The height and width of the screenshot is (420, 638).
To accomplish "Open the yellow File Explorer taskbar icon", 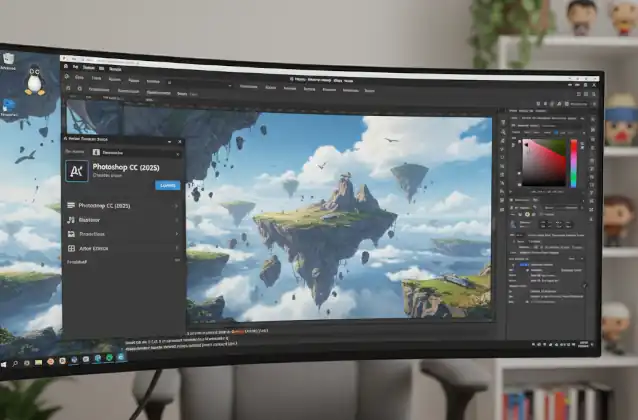I will (x=38, y=362).
